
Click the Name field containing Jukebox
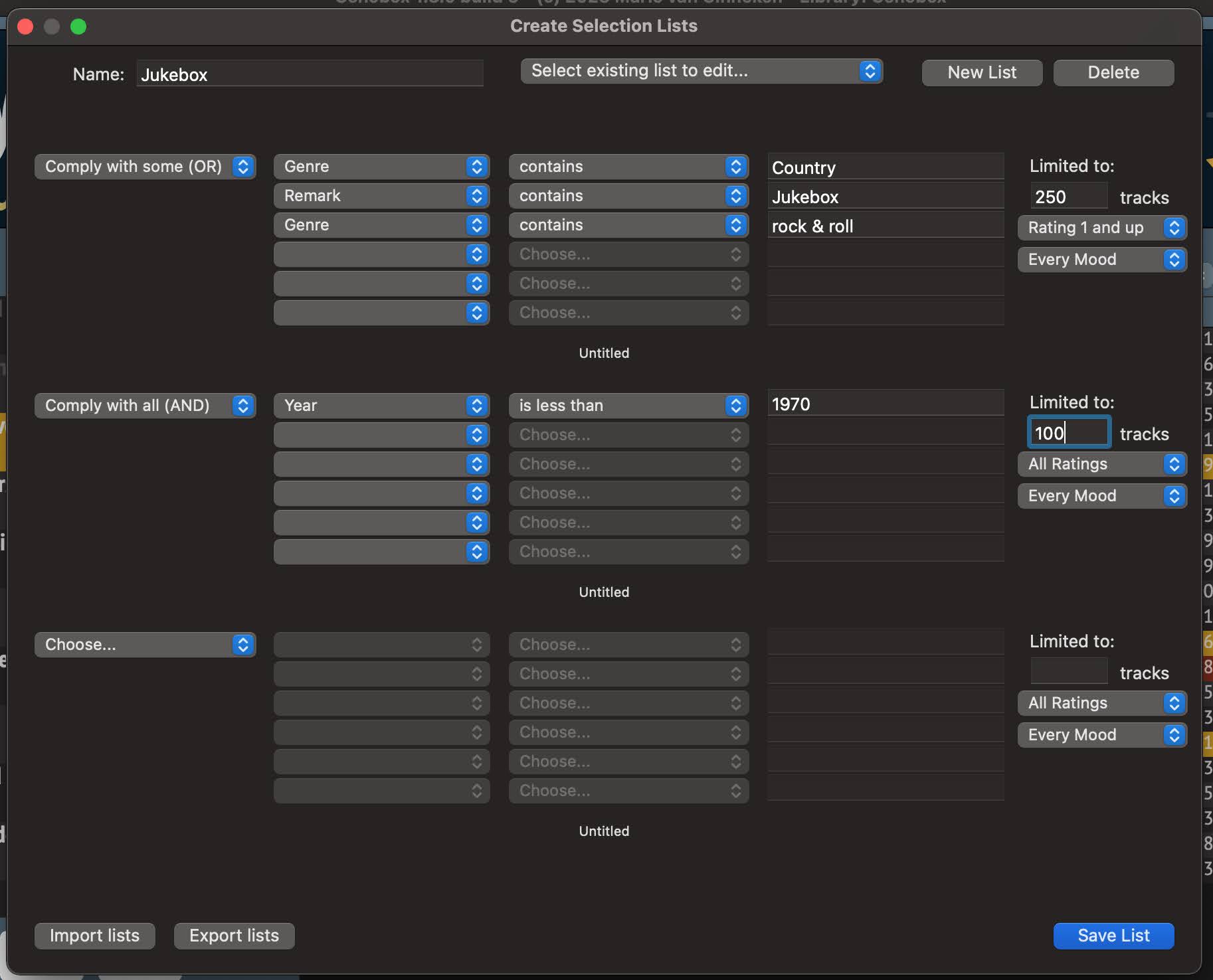310,74
